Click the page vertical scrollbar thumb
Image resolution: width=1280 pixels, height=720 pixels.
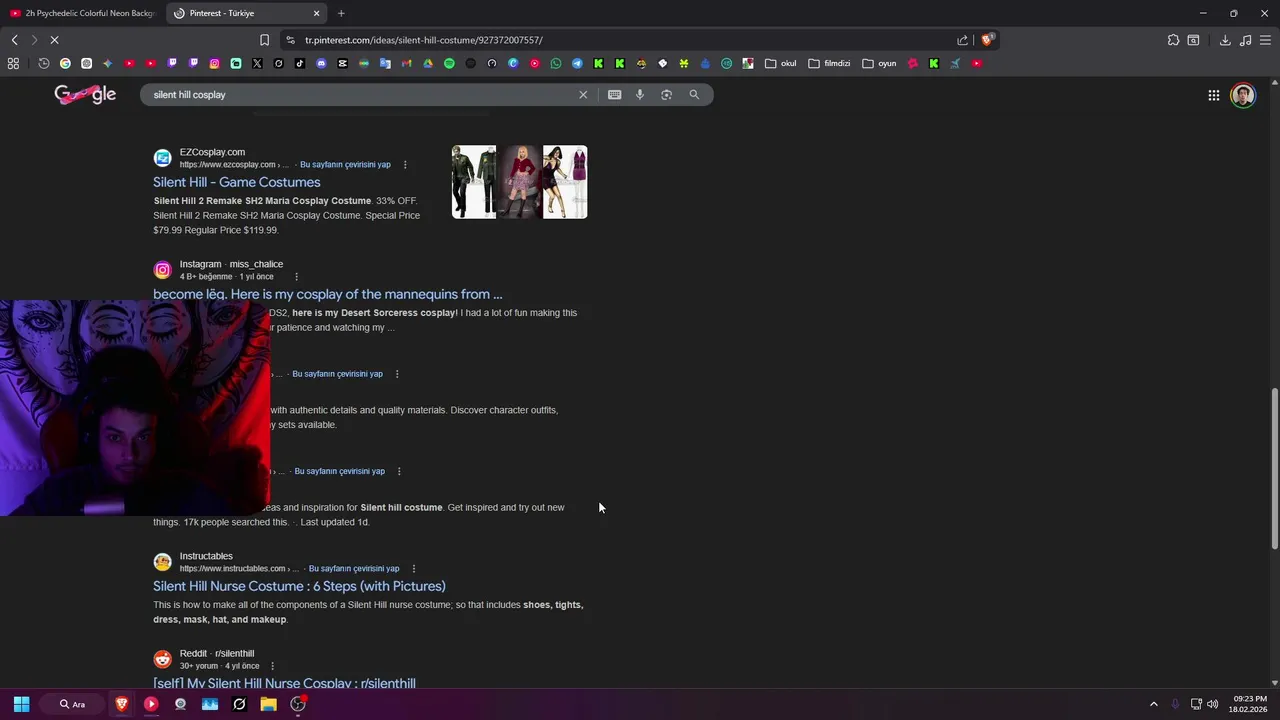[x=1274, y=468]
